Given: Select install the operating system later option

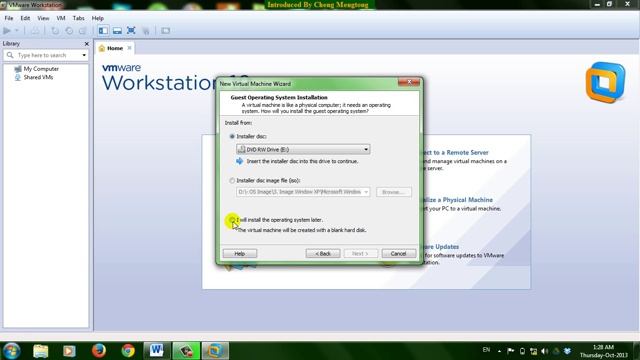Looking at the screenshot, I should [232, 220].
